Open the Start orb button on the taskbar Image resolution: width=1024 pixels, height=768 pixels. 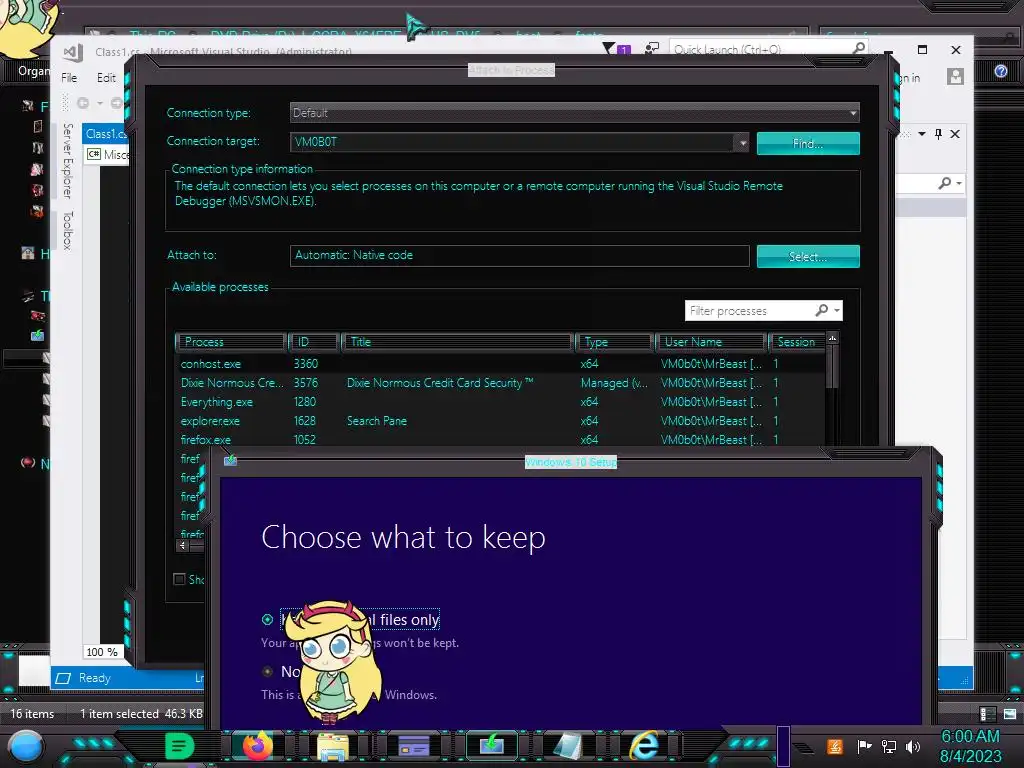[x=25, y=746]
